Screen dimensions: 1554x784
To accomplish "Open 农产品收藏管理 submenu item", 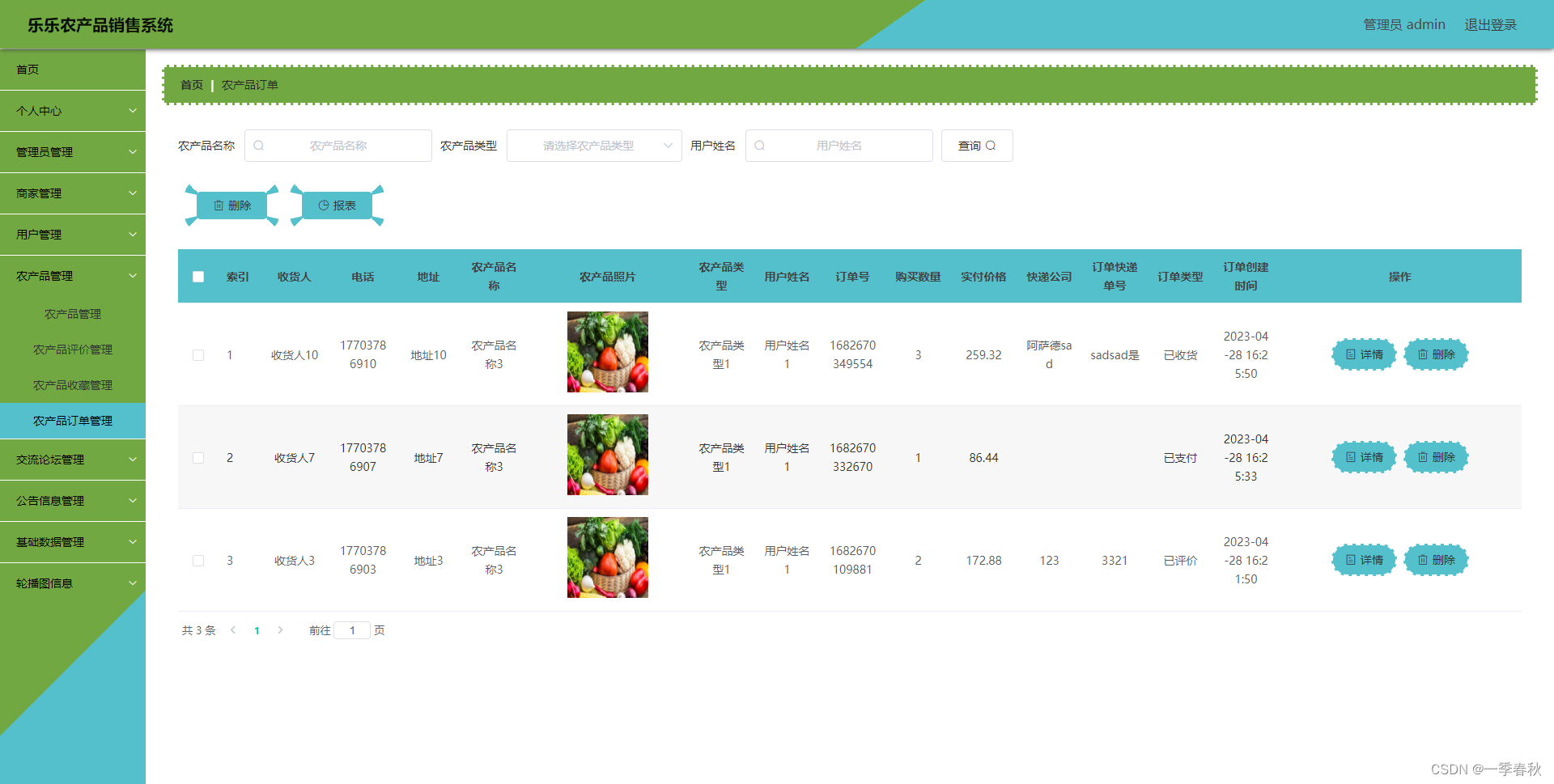I will pos(73,385).
